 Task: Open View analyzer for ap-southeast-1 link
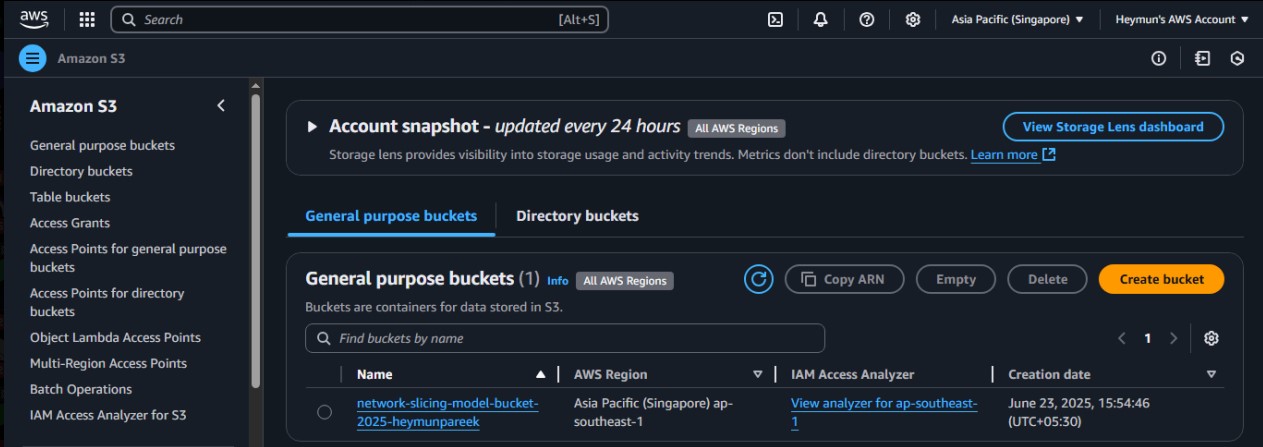884,413
